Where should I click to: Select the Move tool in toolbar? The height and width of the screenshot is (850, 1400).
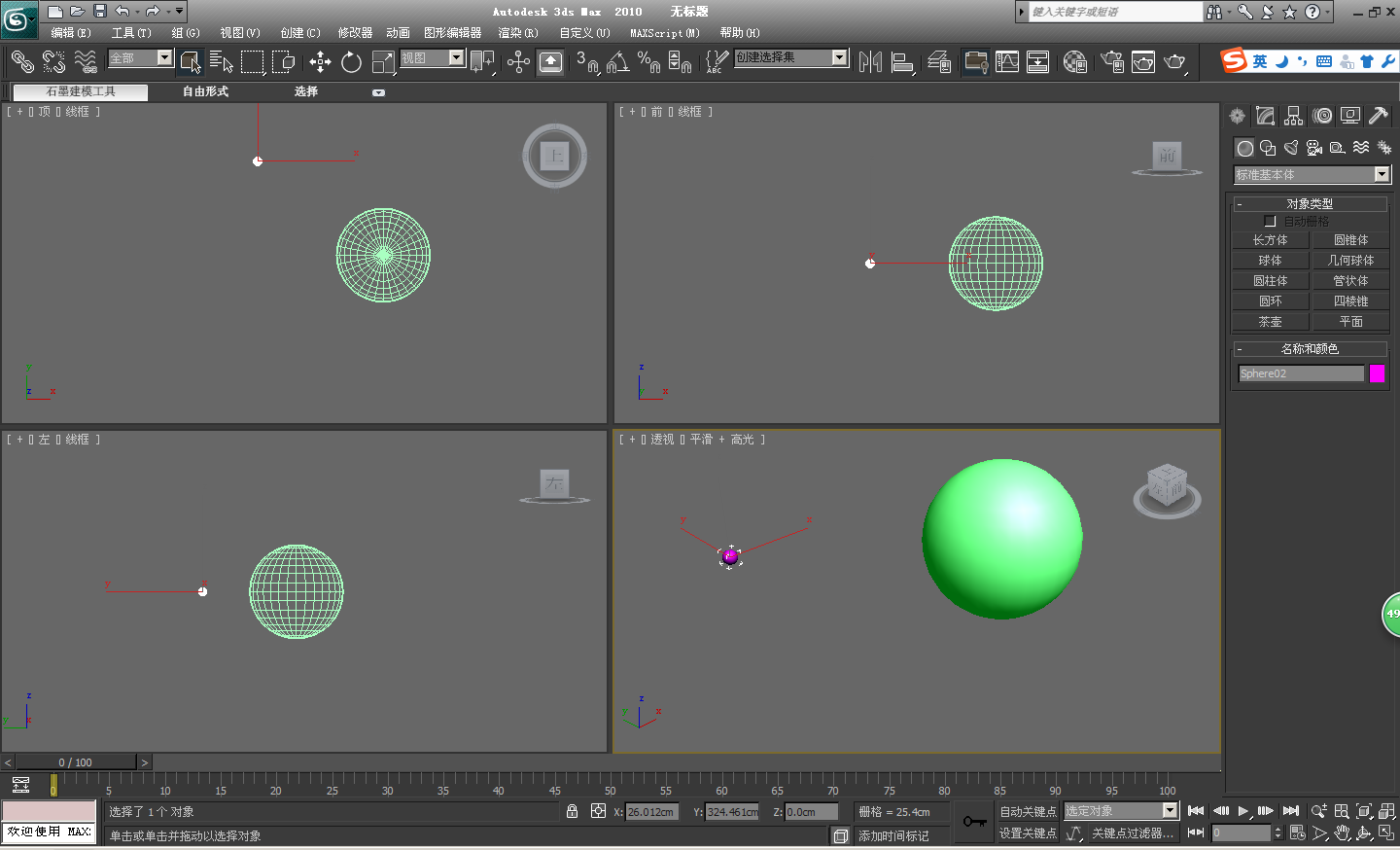(320, 62)
